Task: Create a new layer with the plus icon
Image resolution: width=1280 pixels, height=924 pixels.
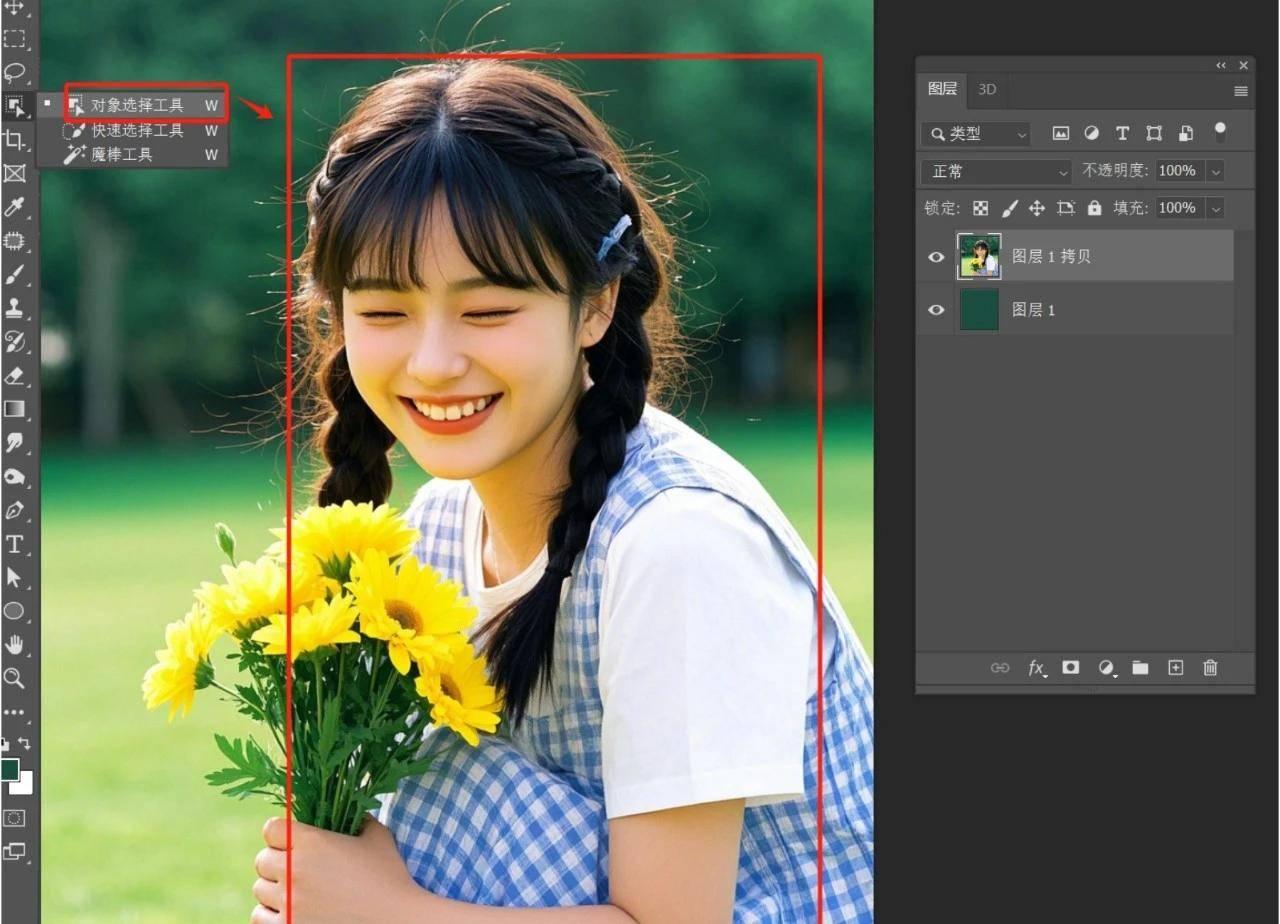Action: 1175,668
